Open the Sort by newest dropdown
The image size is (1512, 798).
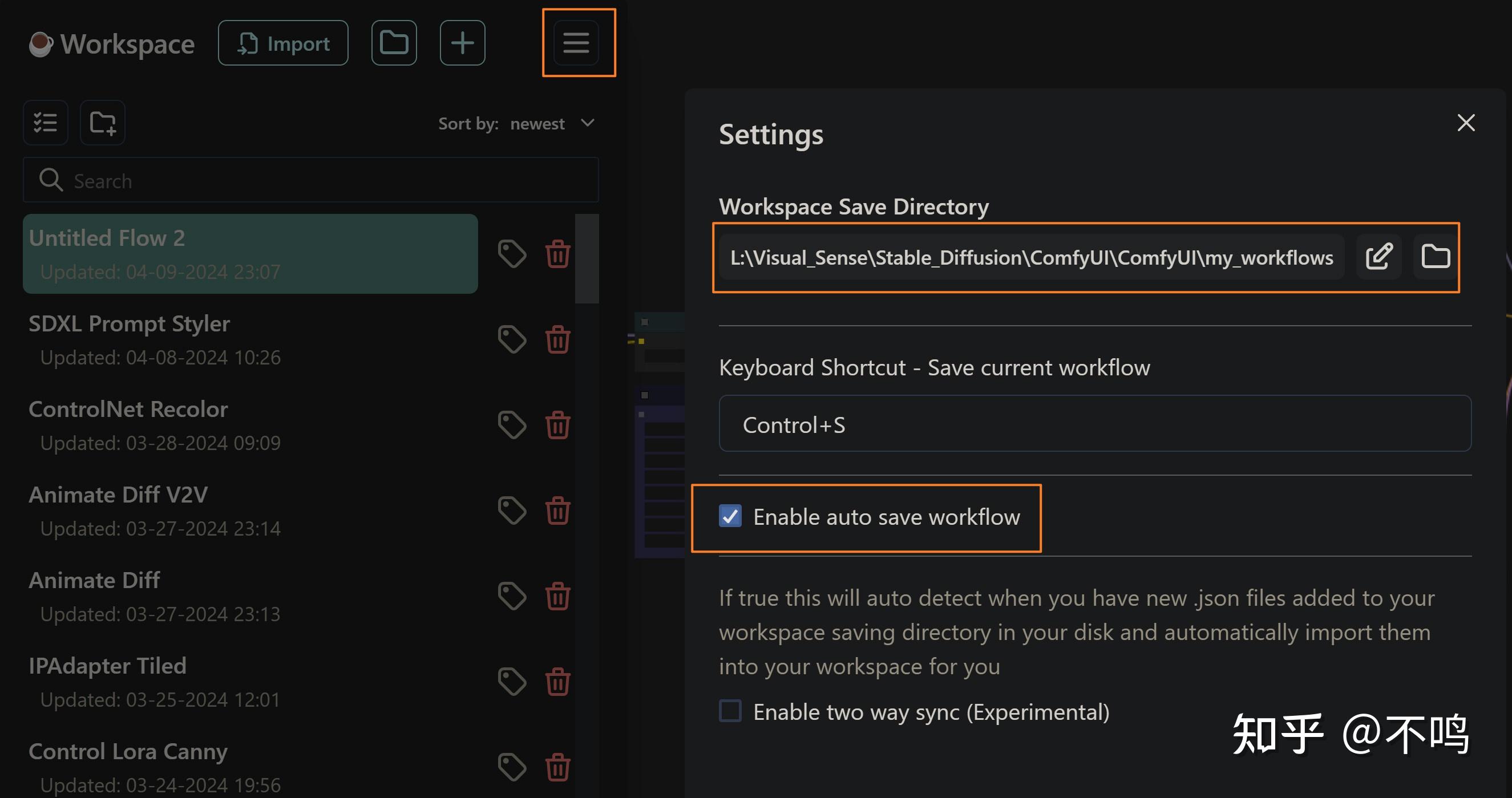click(x=537, y=123)
